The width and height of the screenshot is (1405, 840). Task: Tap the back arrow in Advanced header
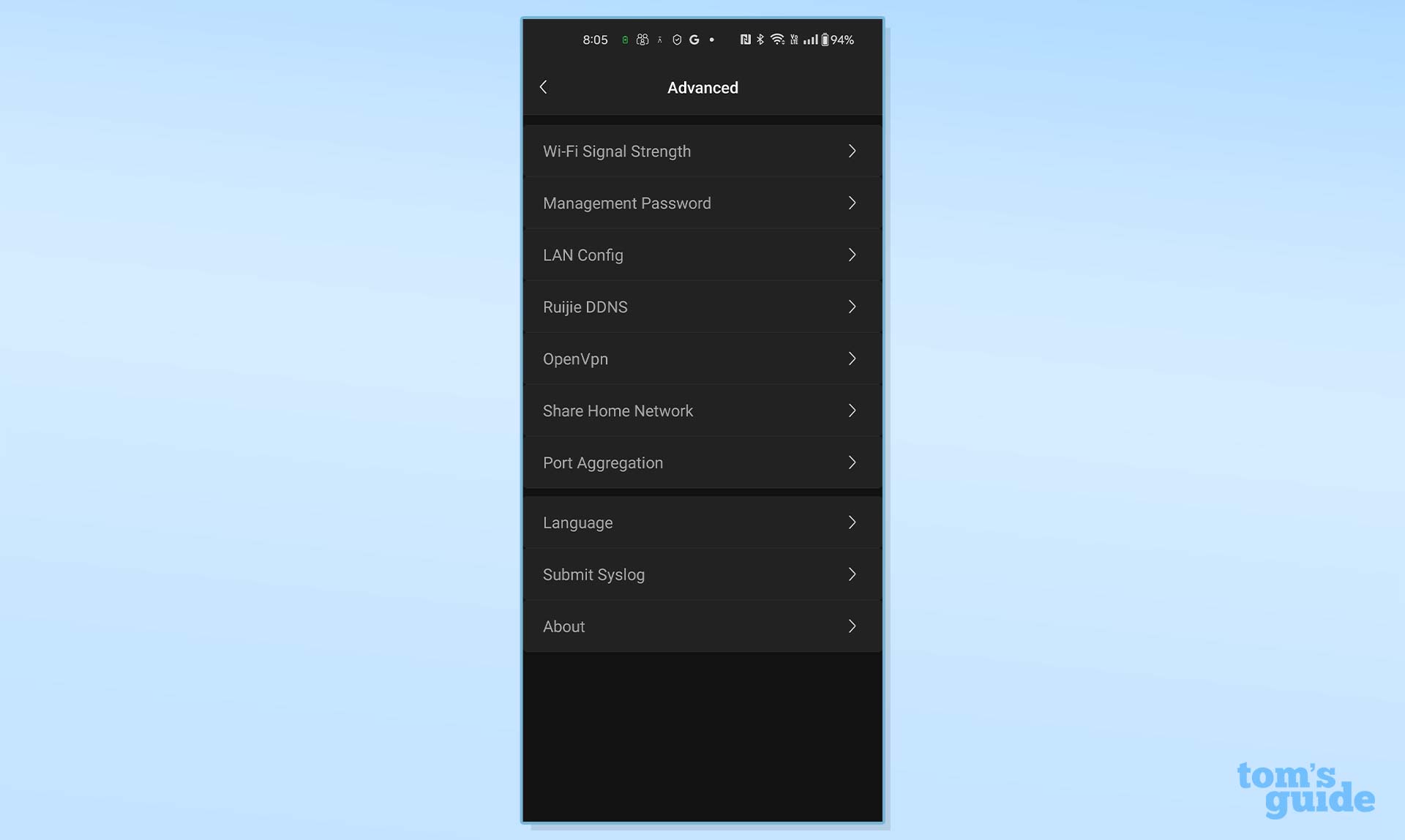click(543, 87)
